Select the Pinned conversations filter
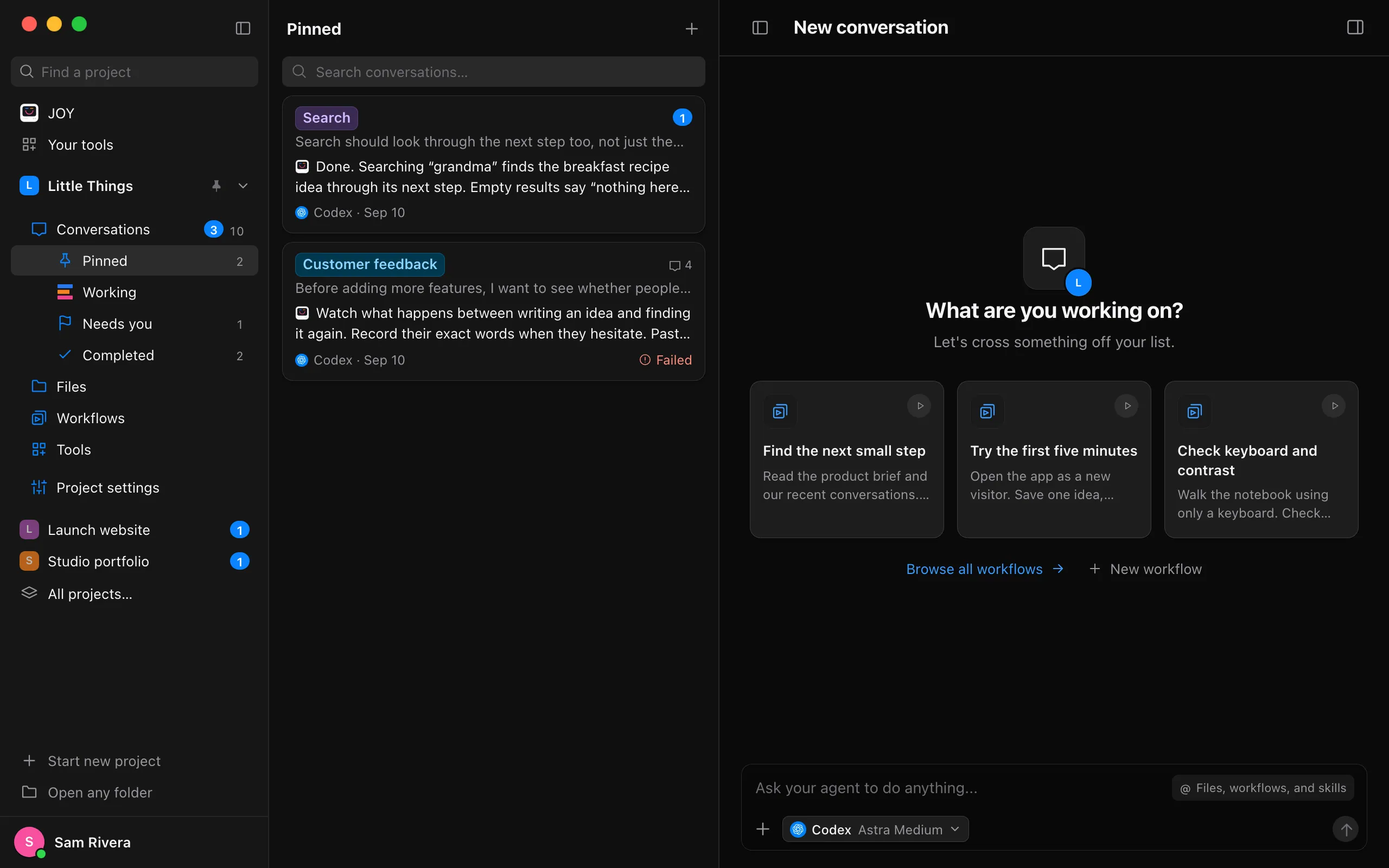This screenshot has height=868, width=1389. pyautogui.click(x=135, y=260)
